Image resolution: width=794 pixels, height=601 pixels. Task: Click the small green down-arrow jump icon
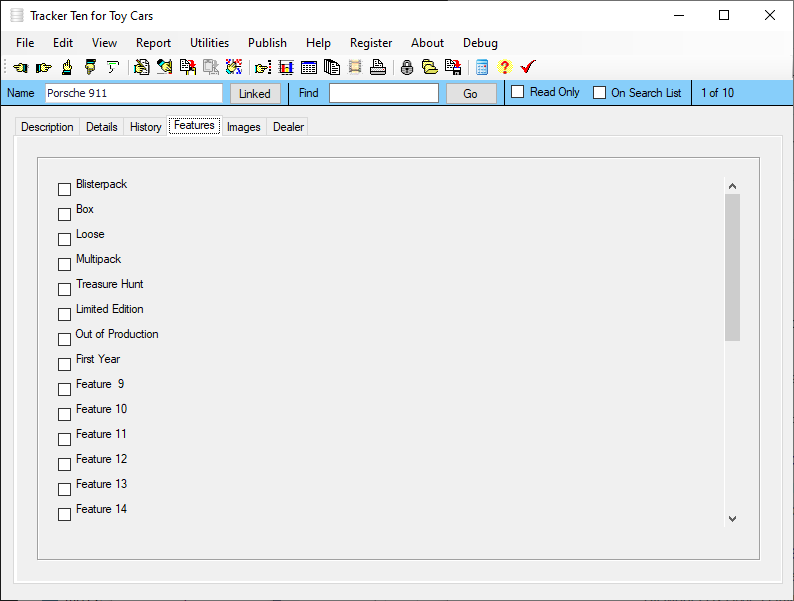coord(113,67)
